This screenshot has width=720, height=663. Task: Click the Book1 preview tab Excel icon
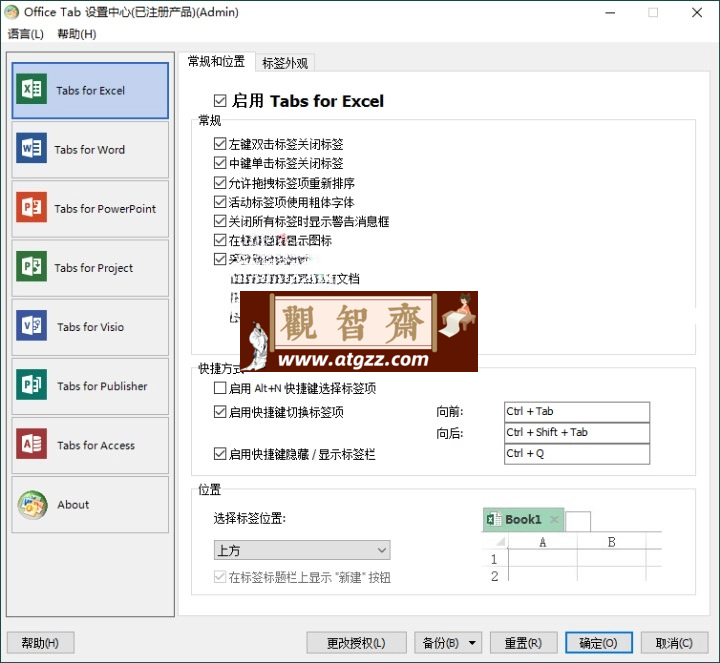pyautogui.click(x=494, y=519)
